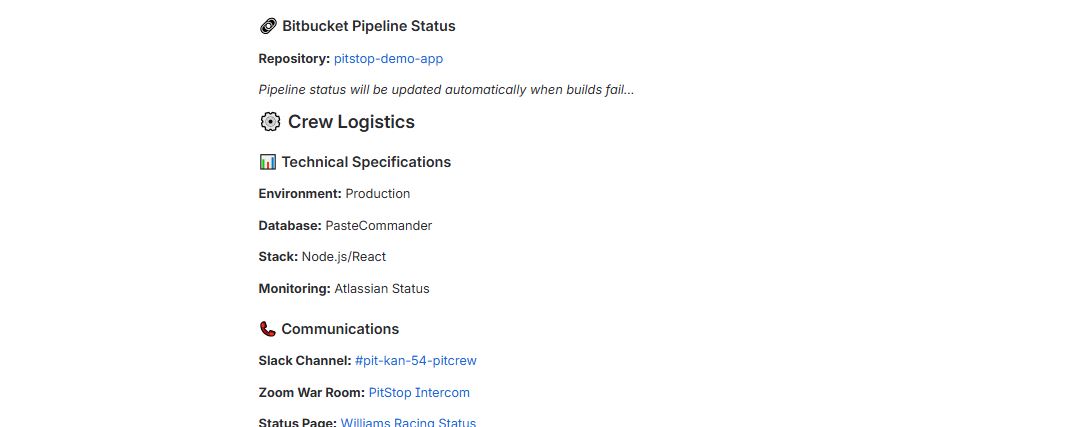Screen dimensions: 1085x427
Task: Open the Williams Racing Status page link
Action: (408, 422)
